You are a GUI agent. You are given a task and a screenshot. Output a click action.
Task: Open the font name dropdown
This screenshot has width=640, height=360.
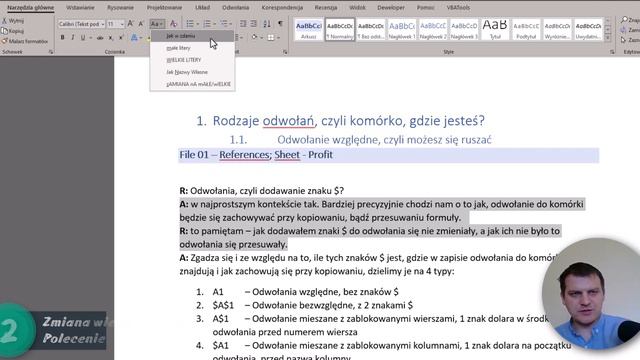pos(103,24)
